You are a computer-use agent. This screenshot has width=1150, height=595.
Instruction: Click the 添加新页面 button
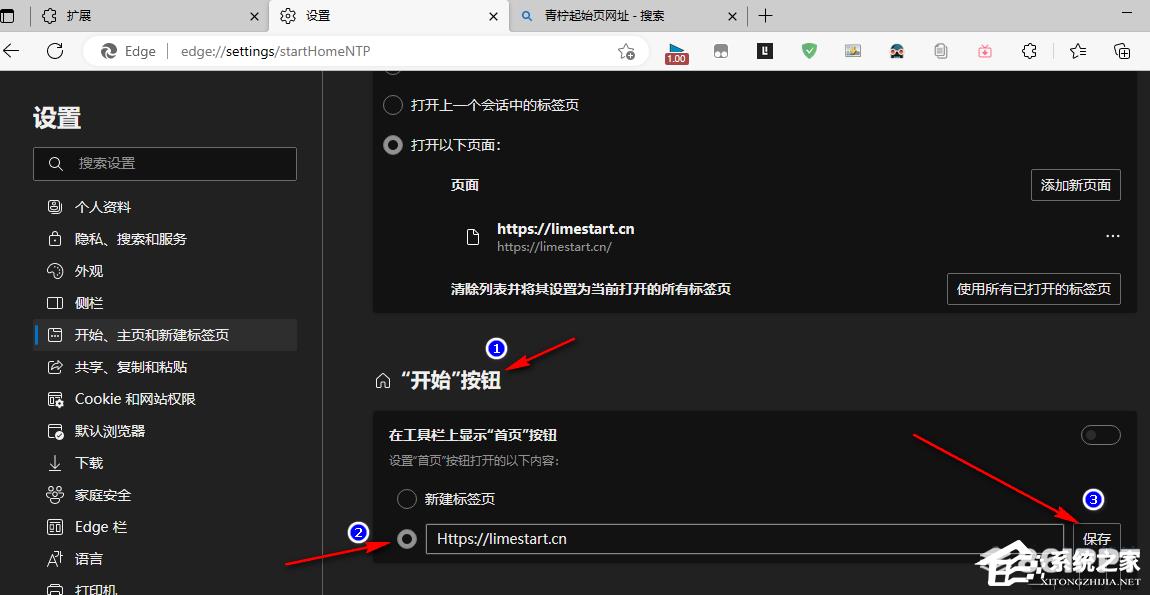pyautogui.click(x=1076, y=185)
